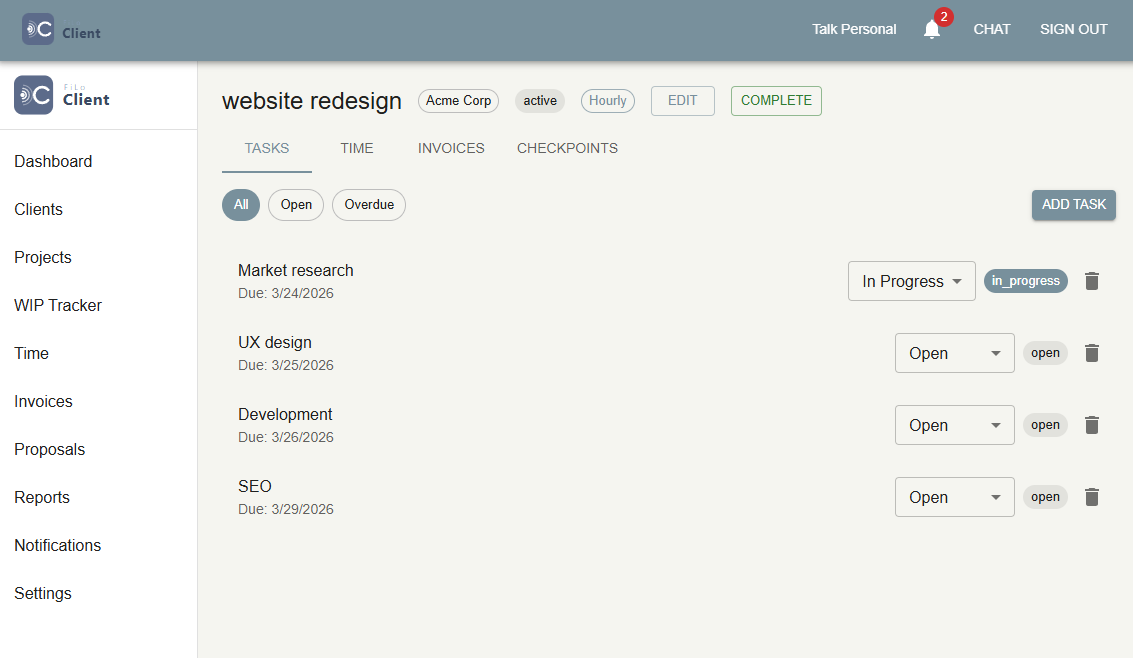1133x658 pixels.
Task: Switch to the INVOICES tab
Action: tap(450, 148)
